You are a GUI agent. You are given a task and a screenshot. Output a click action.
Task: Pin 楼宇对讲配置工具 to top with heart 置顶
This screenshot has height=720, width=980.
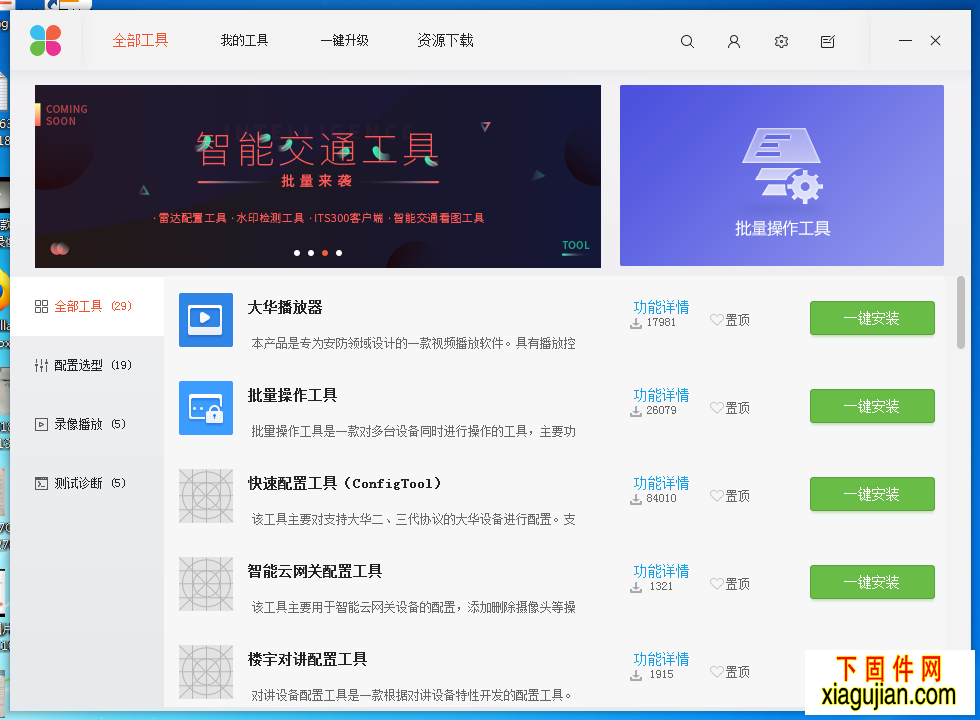730,672
